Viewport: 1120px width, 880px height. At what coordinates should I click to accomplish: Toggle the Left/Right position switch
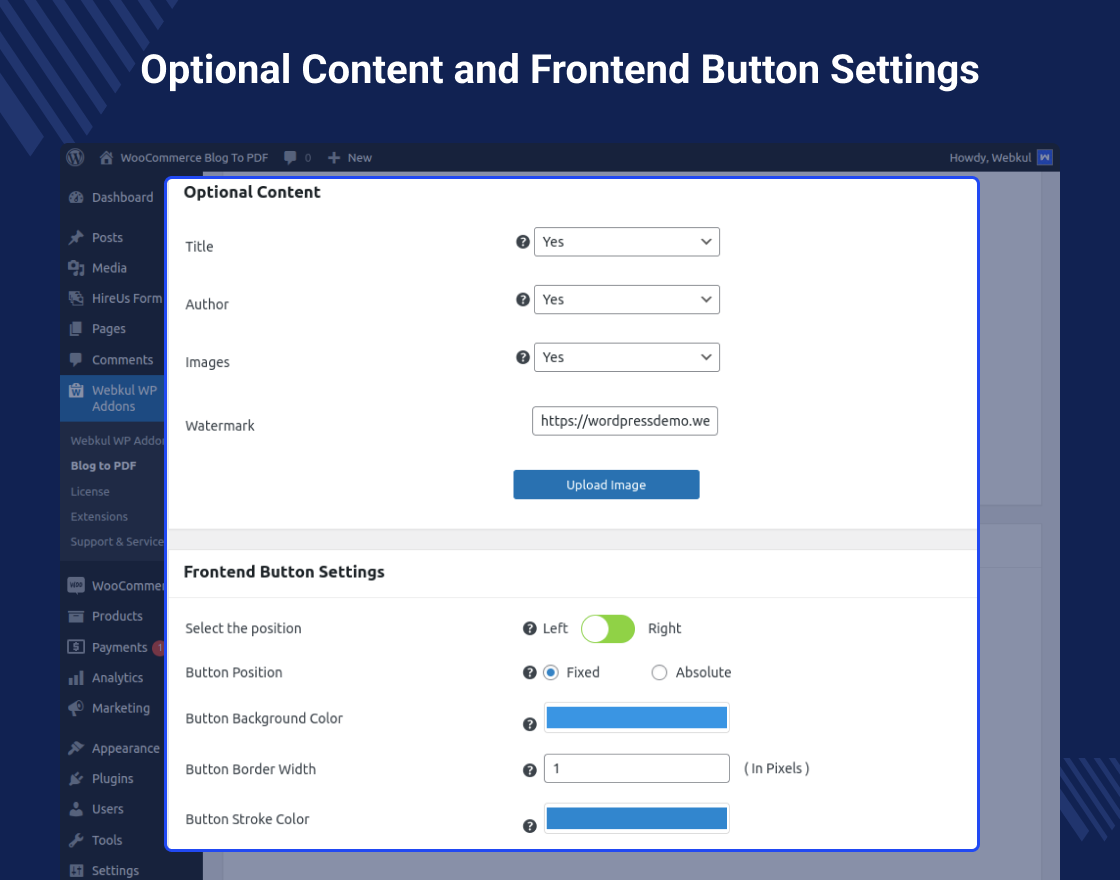click(x=608, y=628)
